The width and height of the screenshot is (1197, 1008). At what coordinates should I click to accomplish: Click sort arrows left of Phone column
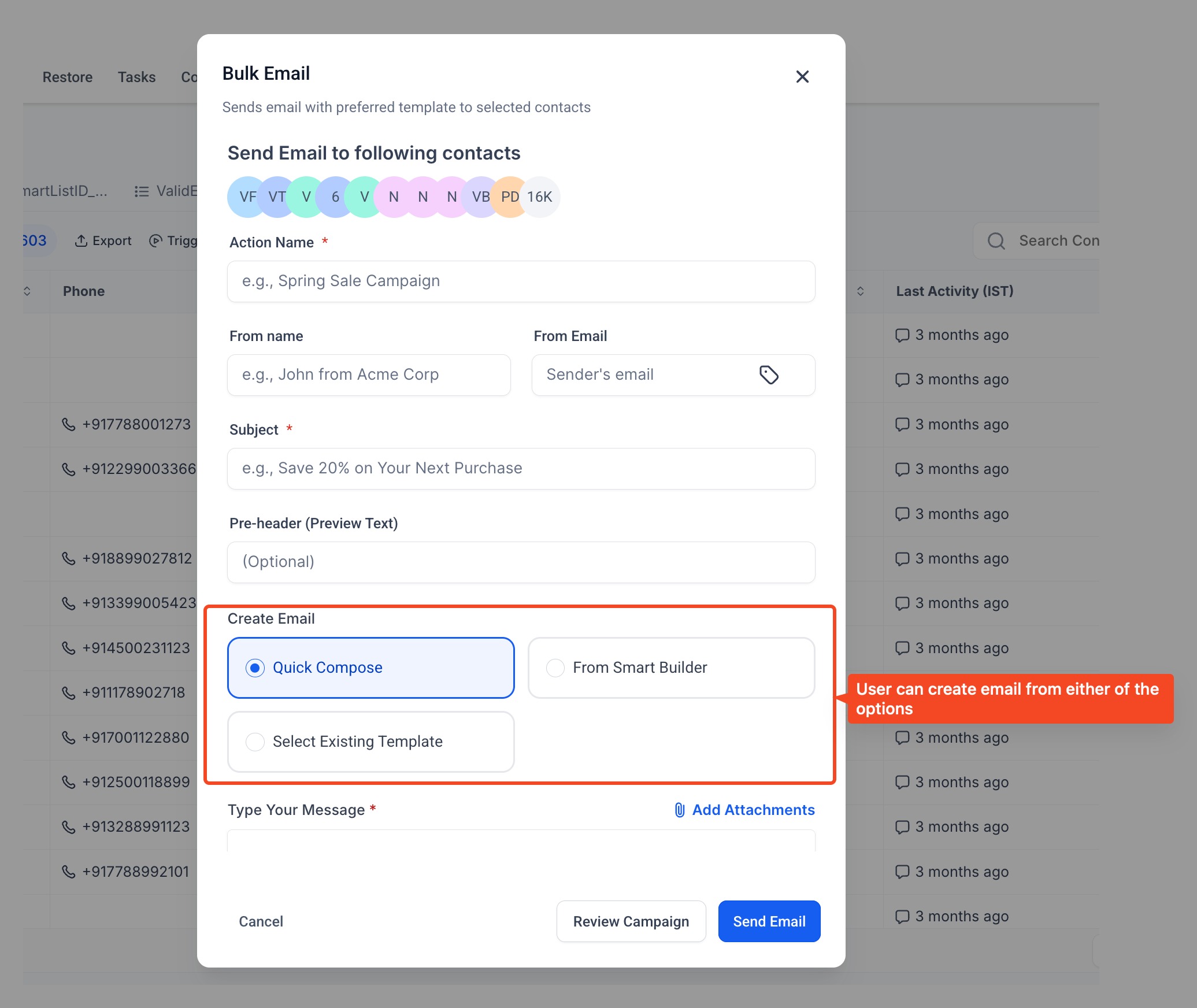27,291
